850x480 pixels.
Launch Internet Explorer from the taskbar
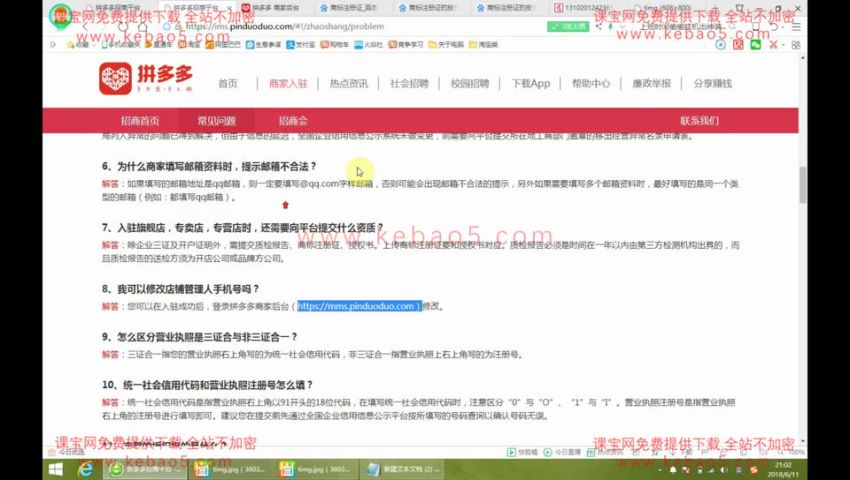(85, 469)
